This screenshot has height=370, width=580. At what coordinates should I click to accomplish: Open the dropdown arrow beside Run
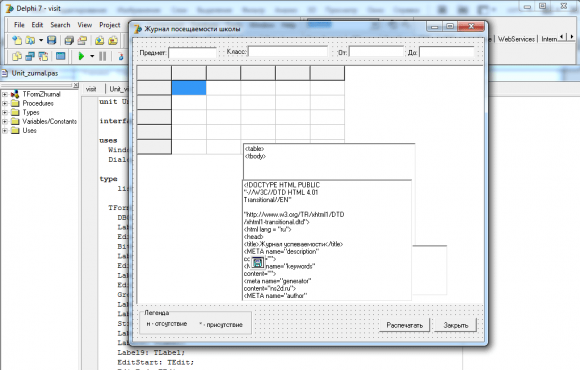[92, 56]
